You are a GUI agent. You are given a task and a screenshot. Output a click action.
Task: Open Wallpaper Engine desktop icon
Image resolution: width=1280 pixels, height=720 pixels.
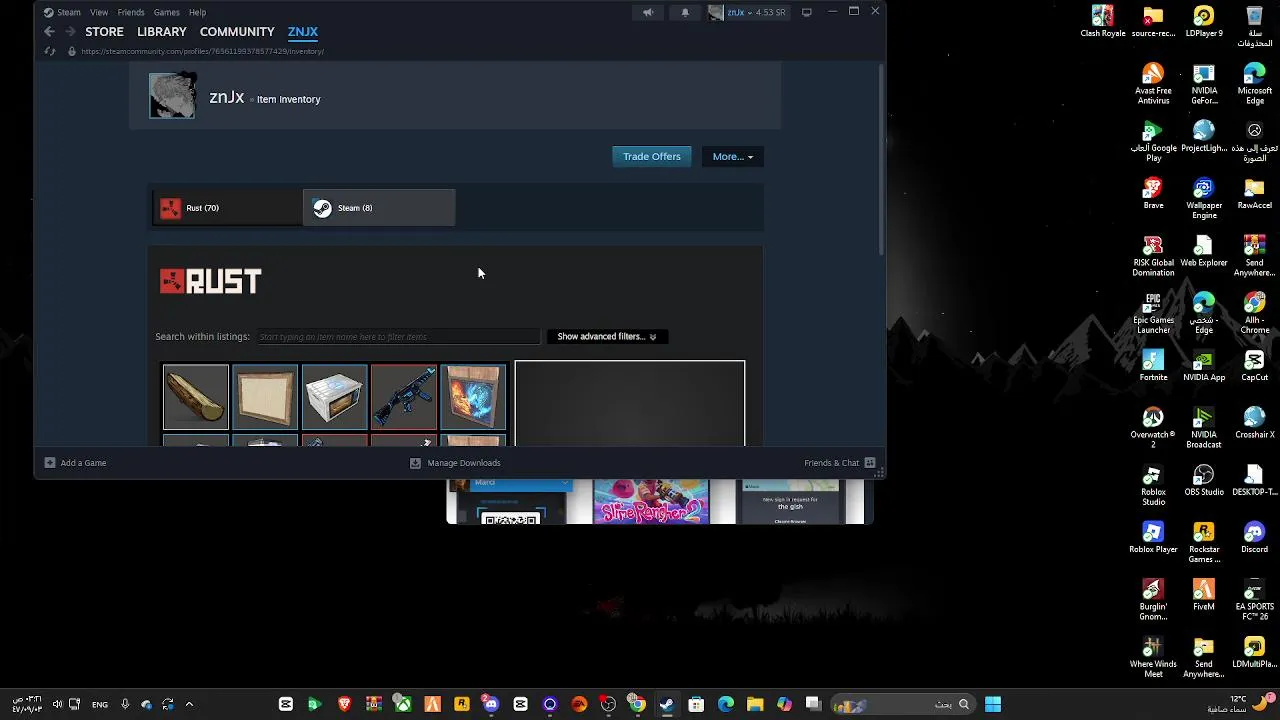tap(1204, 199)
